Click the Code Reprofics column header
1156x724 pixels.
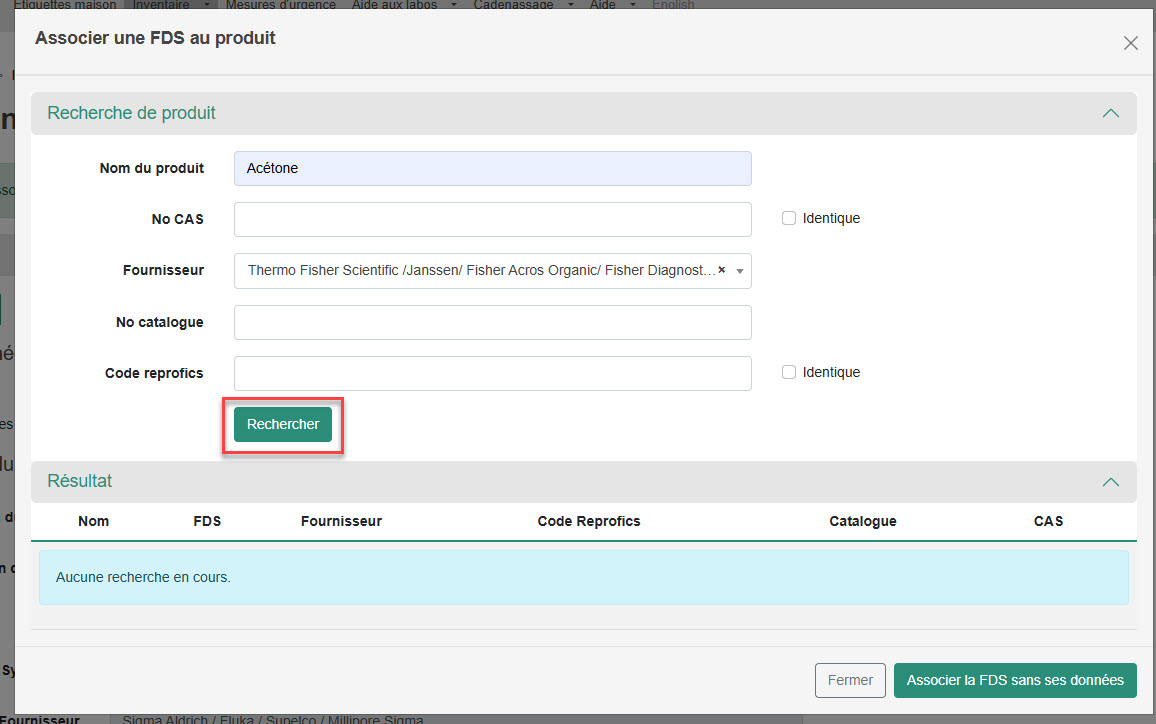click(588, 521)
